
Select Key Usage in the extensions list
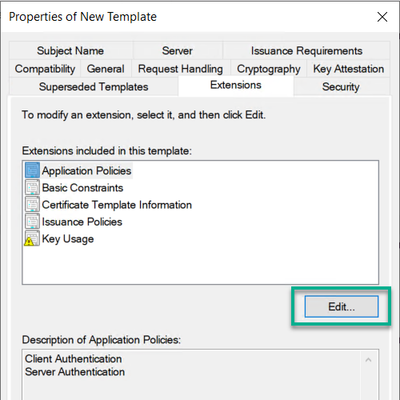coord(68,239)
